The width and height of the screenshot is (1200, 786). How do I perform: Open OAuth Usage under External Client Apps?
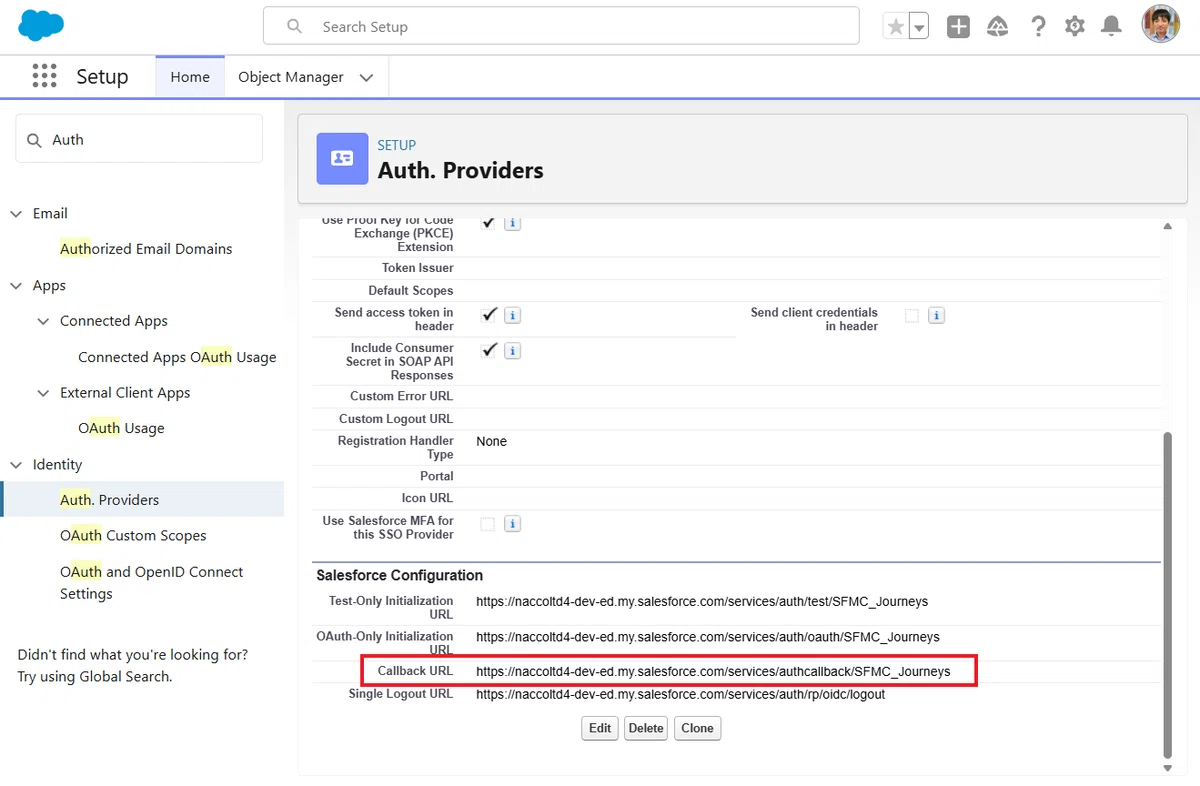click(121, 428)
